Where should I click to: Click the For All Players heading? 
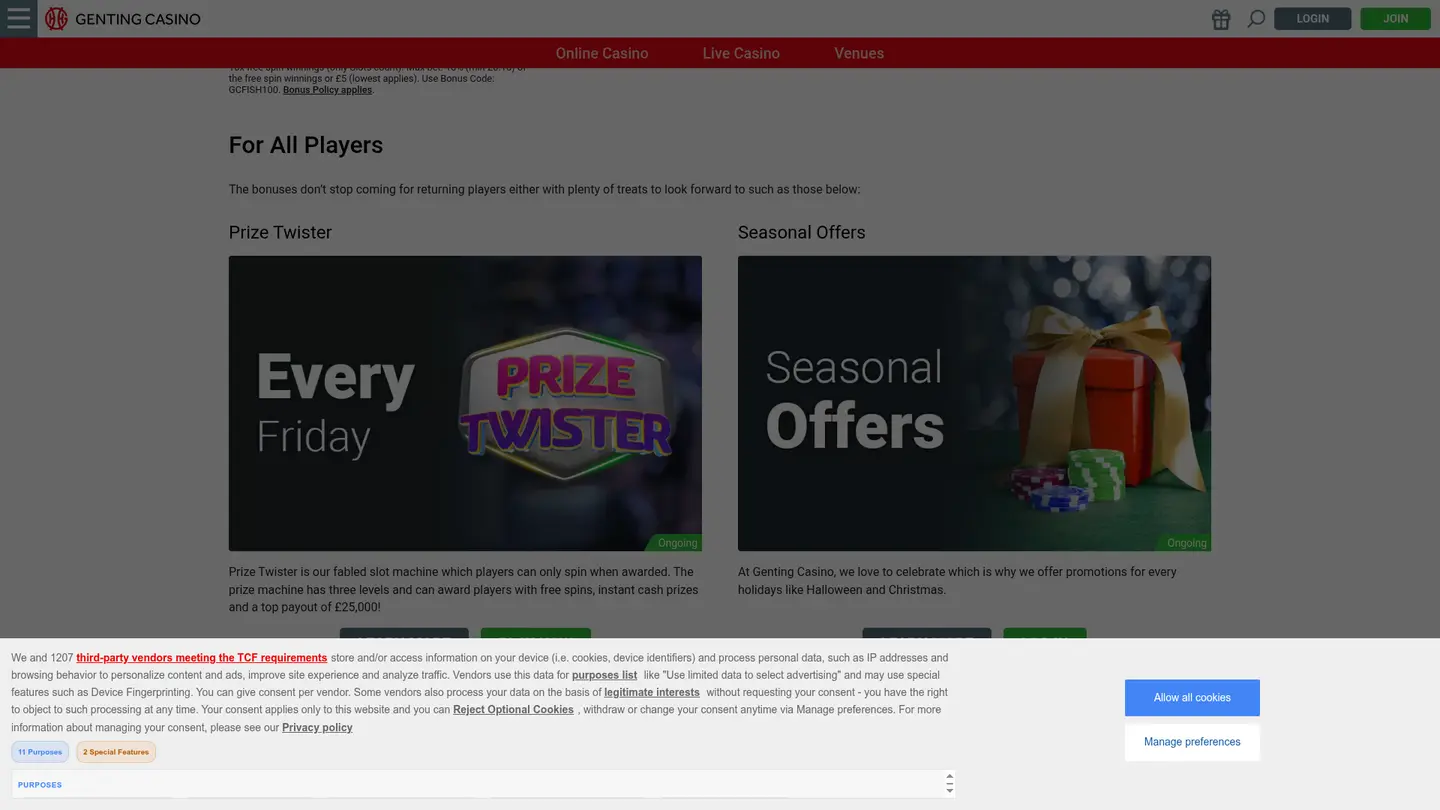click(x=306, y=145)
